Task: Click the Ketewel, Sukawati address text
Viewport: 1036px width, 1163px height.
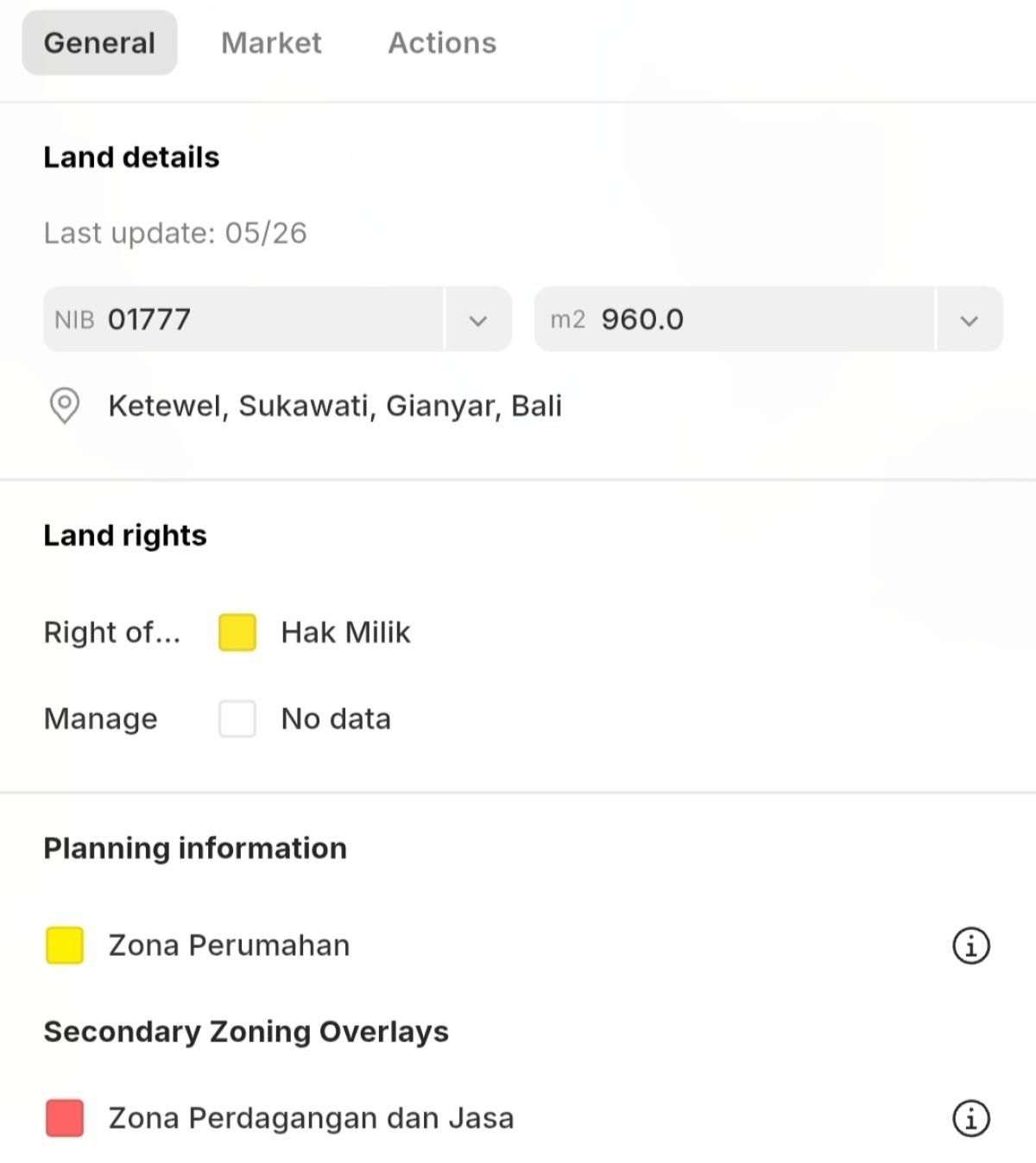Action: tap(335, 406)
